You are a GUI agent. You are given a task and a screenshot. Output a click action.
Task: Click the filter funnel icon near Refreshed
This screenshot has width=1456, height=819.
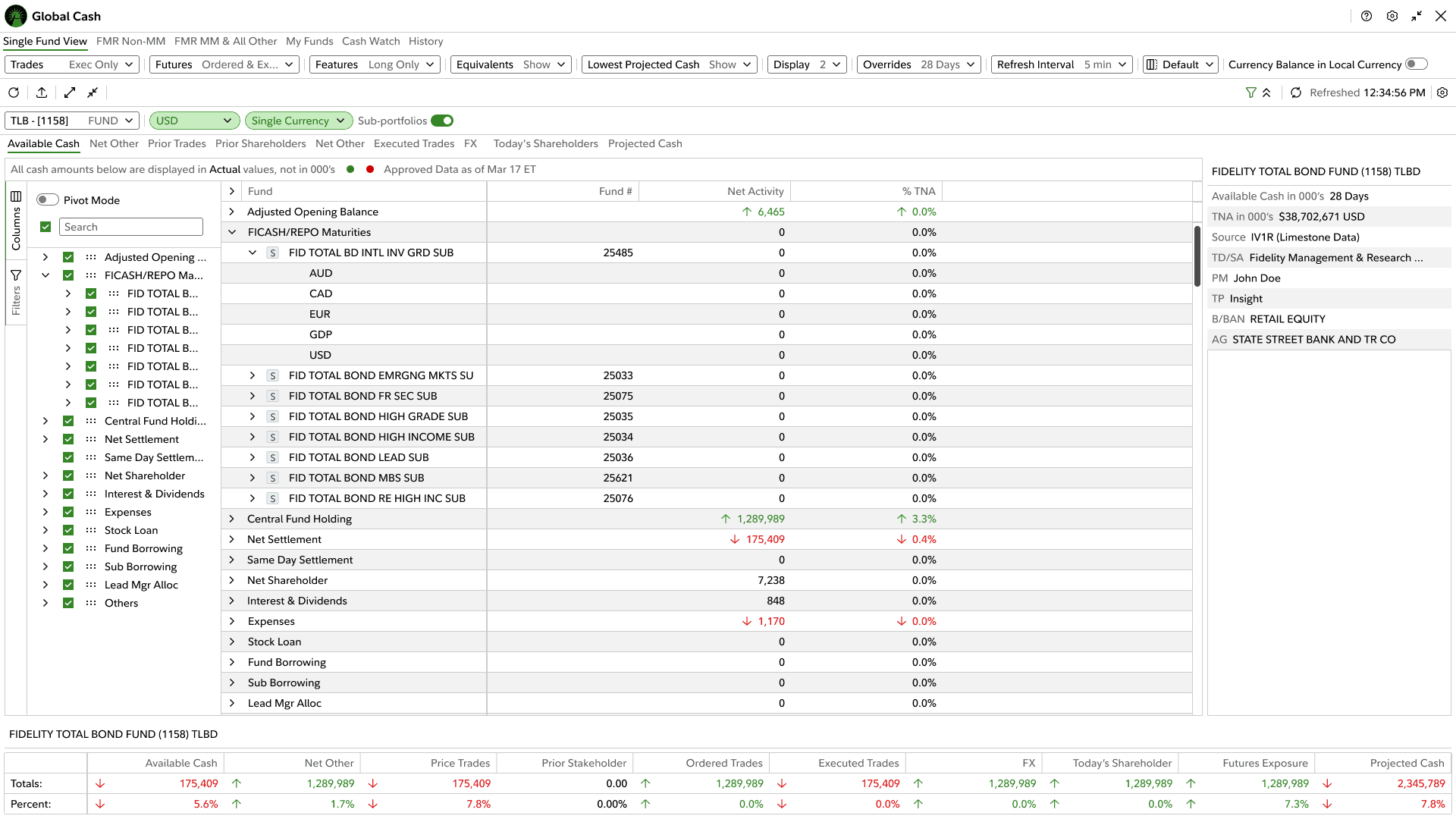pos(1250,93)
